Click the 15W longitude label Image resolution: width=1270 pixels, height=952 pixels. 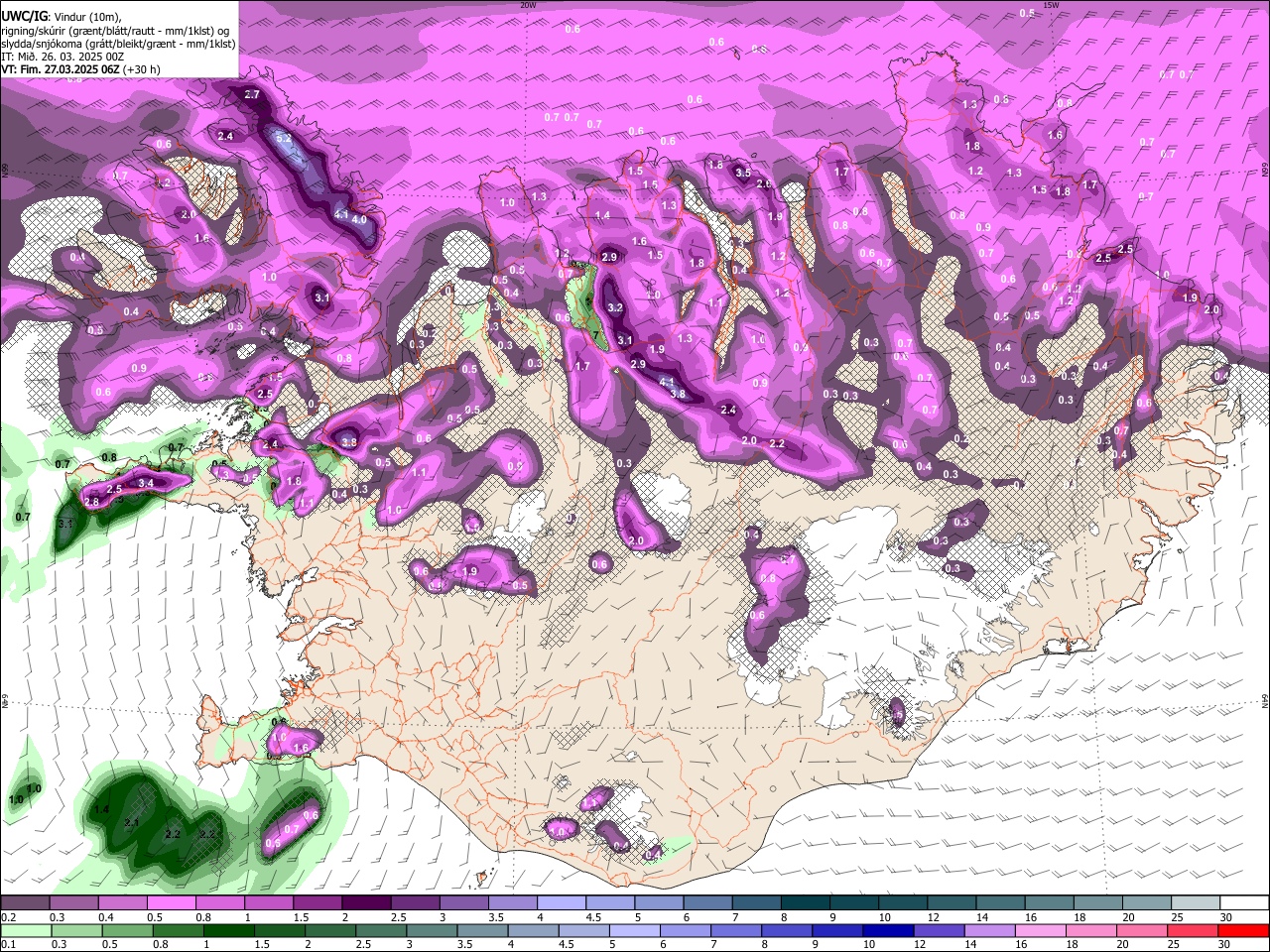tap(1053, 5)
